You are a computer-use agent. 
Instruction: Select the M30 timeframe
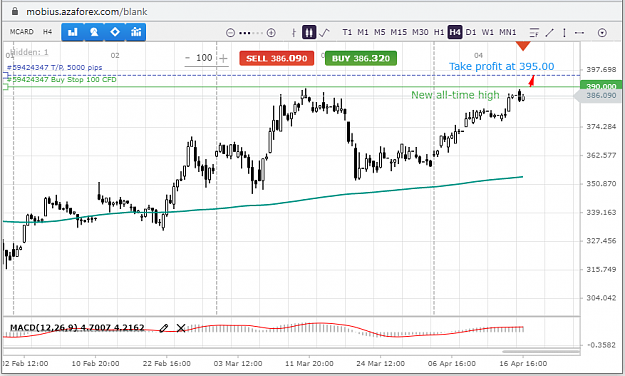[x=420, y=32]
